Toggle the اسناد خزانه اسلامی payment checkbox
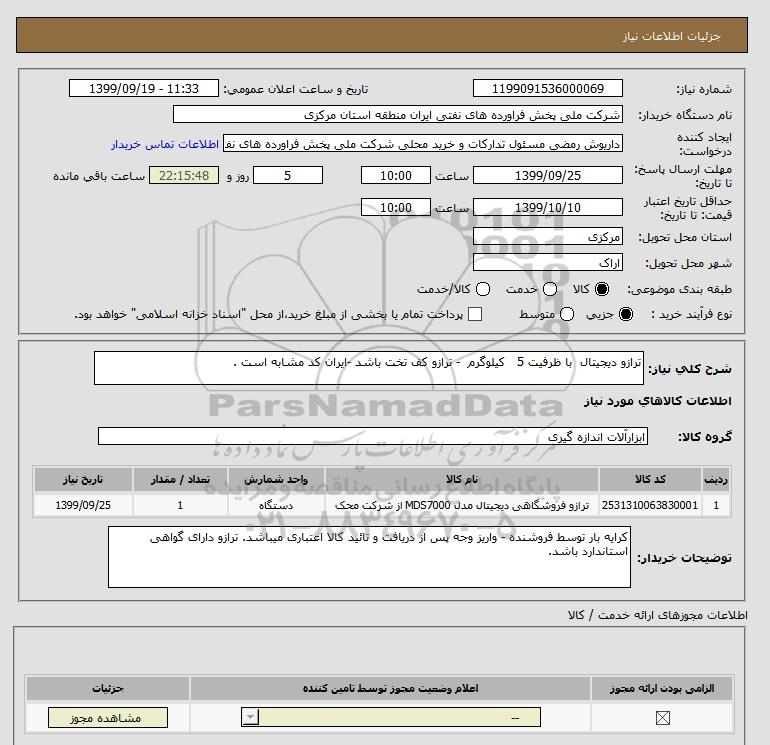The height and width of the screenshot is (745, 770). coord(475,314)
